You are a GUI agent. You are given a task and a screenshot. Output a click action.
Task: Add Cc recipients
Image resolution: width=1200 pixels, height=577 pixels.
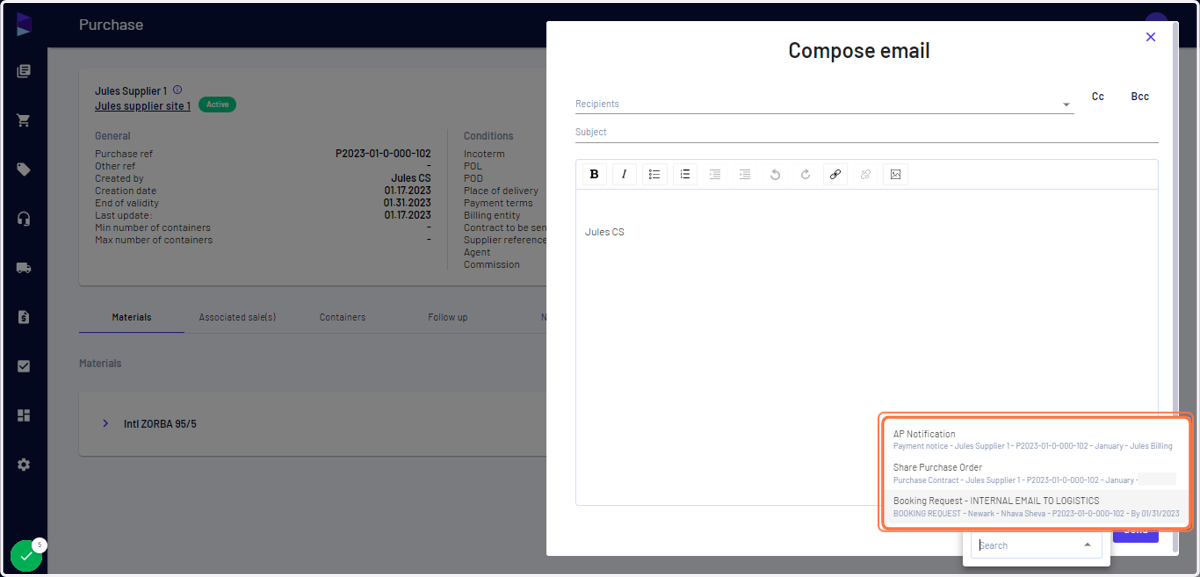[x=1098, y=97]
